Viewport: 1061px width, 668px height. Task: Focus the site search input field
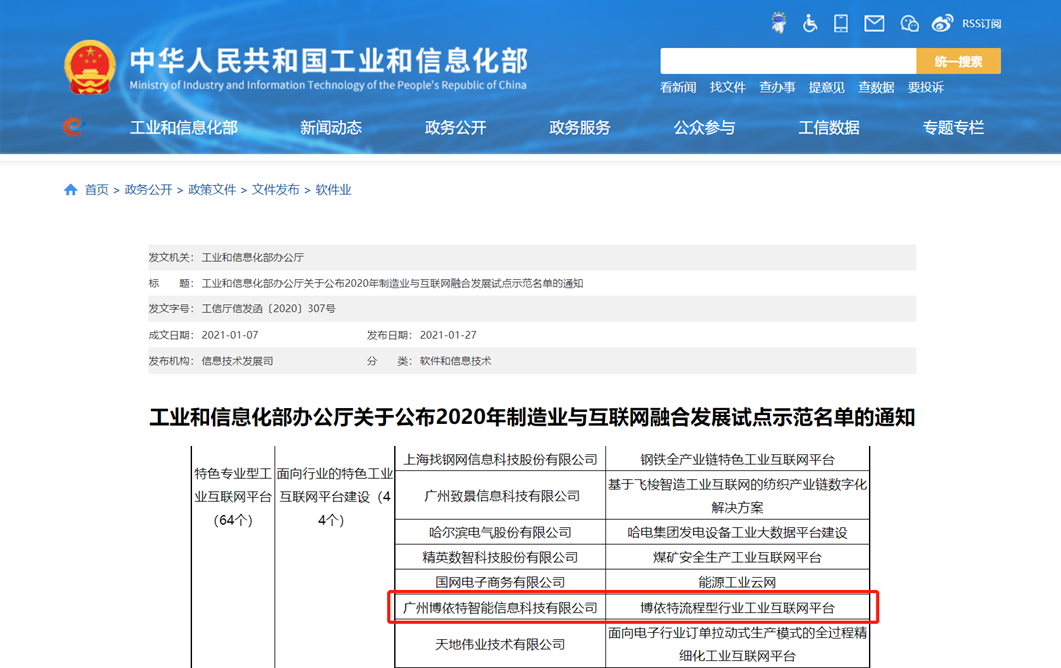[788, 61]
